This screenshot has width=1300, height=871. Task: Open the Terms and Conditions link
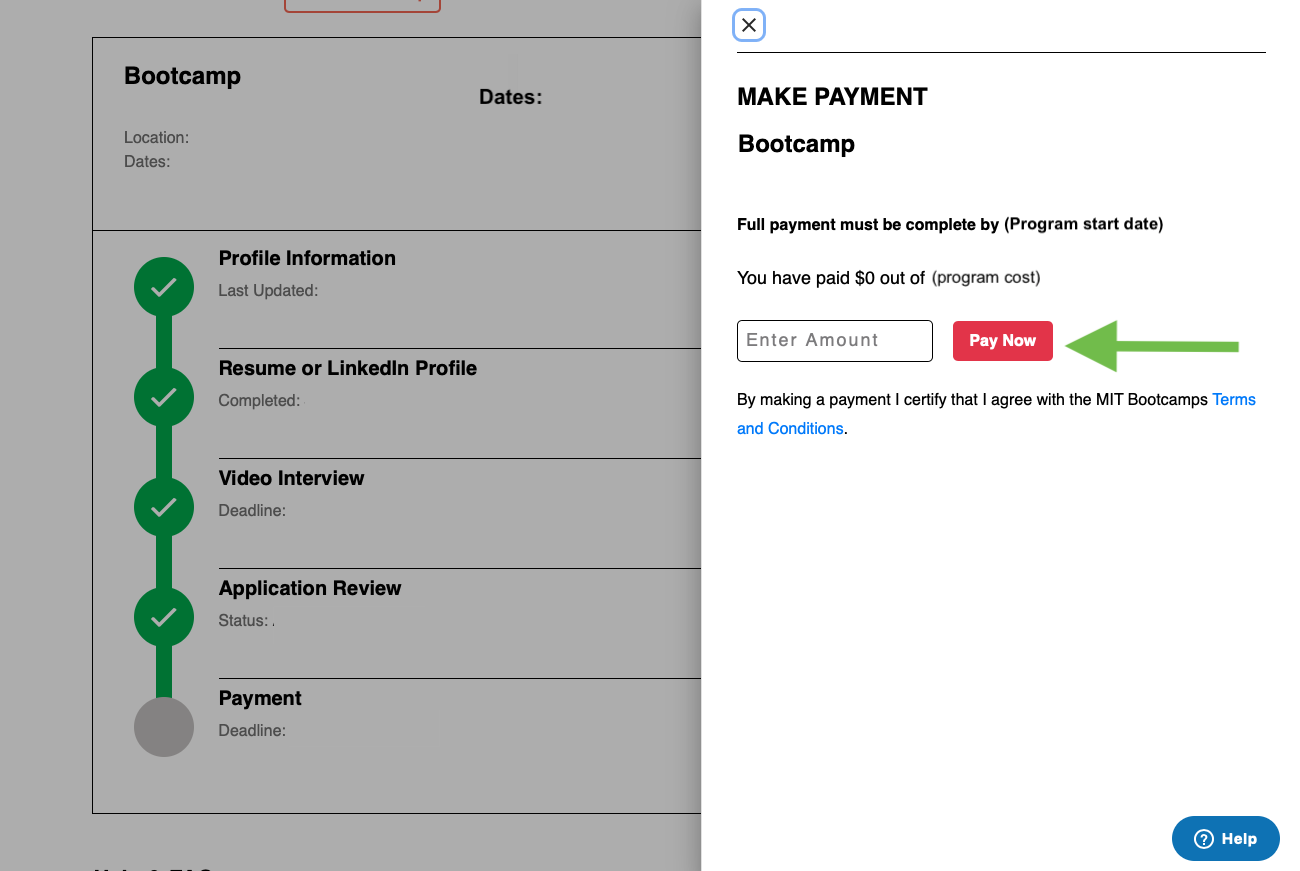(x=996, y=414)
